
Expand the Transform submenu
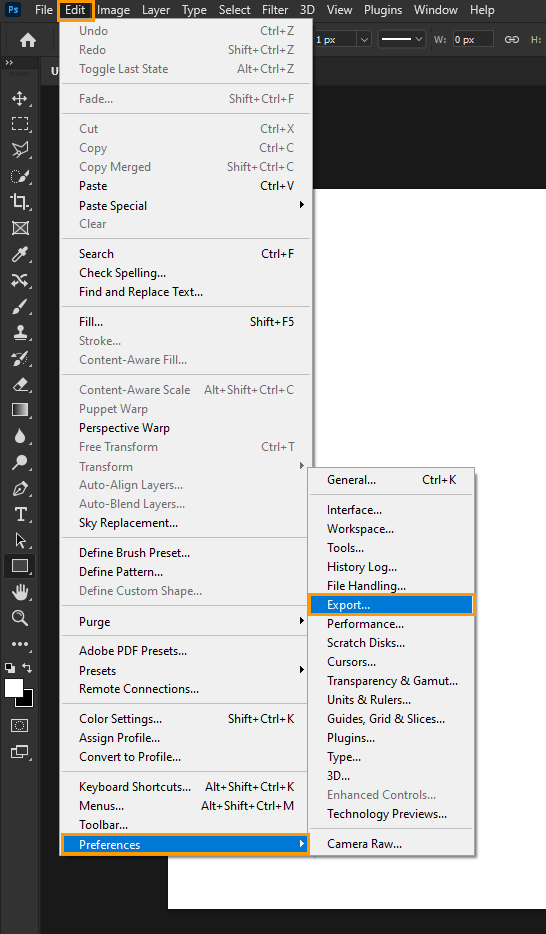coord(186,466)
